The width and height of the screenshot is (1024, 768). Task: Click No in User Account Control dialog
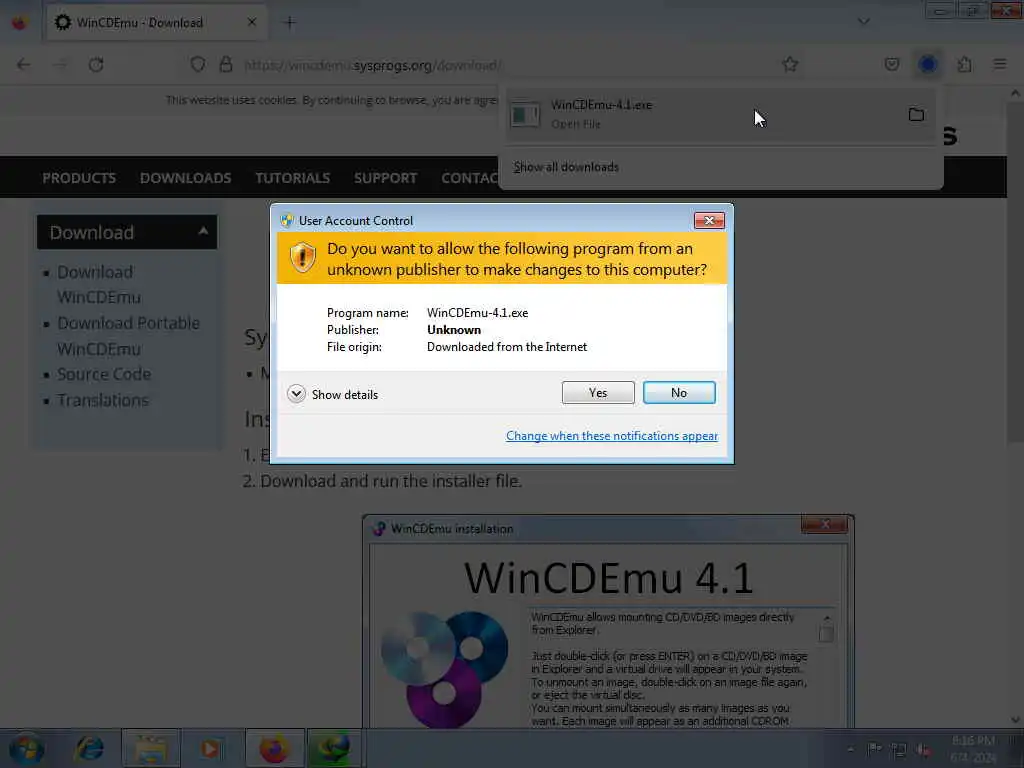tap(679, 392)
